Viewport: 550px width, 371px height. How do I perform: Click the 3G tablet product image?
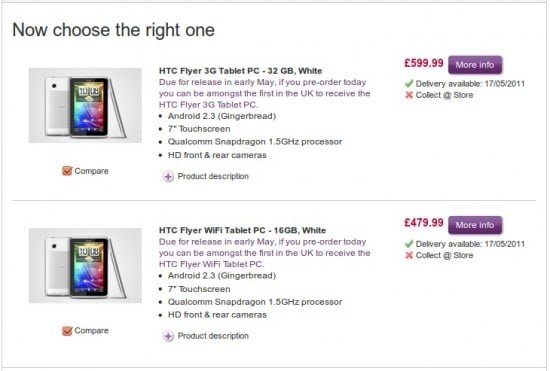pos(85,105)
